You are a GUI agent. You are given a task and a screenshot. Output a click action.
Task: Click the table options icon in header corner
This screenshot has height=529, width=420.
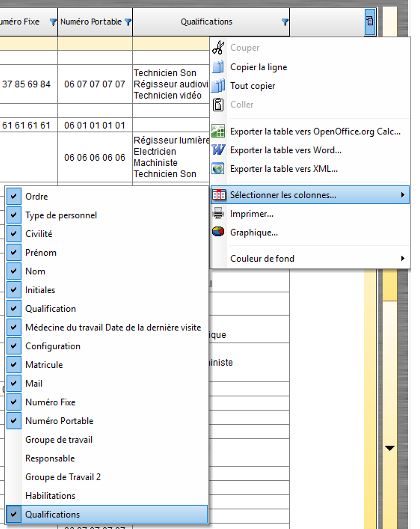click(x=370, y=22)
